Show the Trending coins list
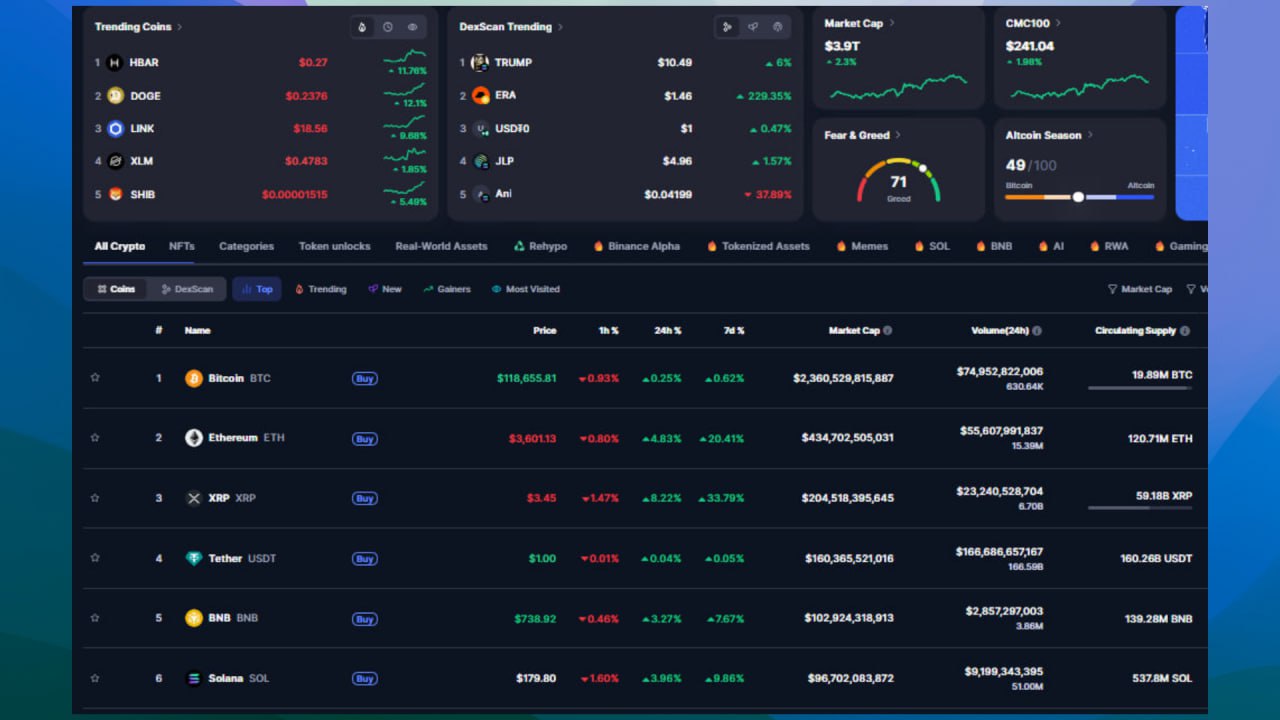Image resolution: width=1280 pixels, height=720 pixels. (x=320, y=289)
